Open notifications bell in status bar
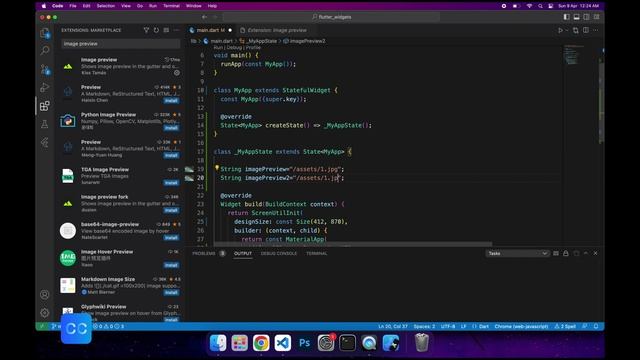This screenshot has height=360, width=640. tap(596, 326)
